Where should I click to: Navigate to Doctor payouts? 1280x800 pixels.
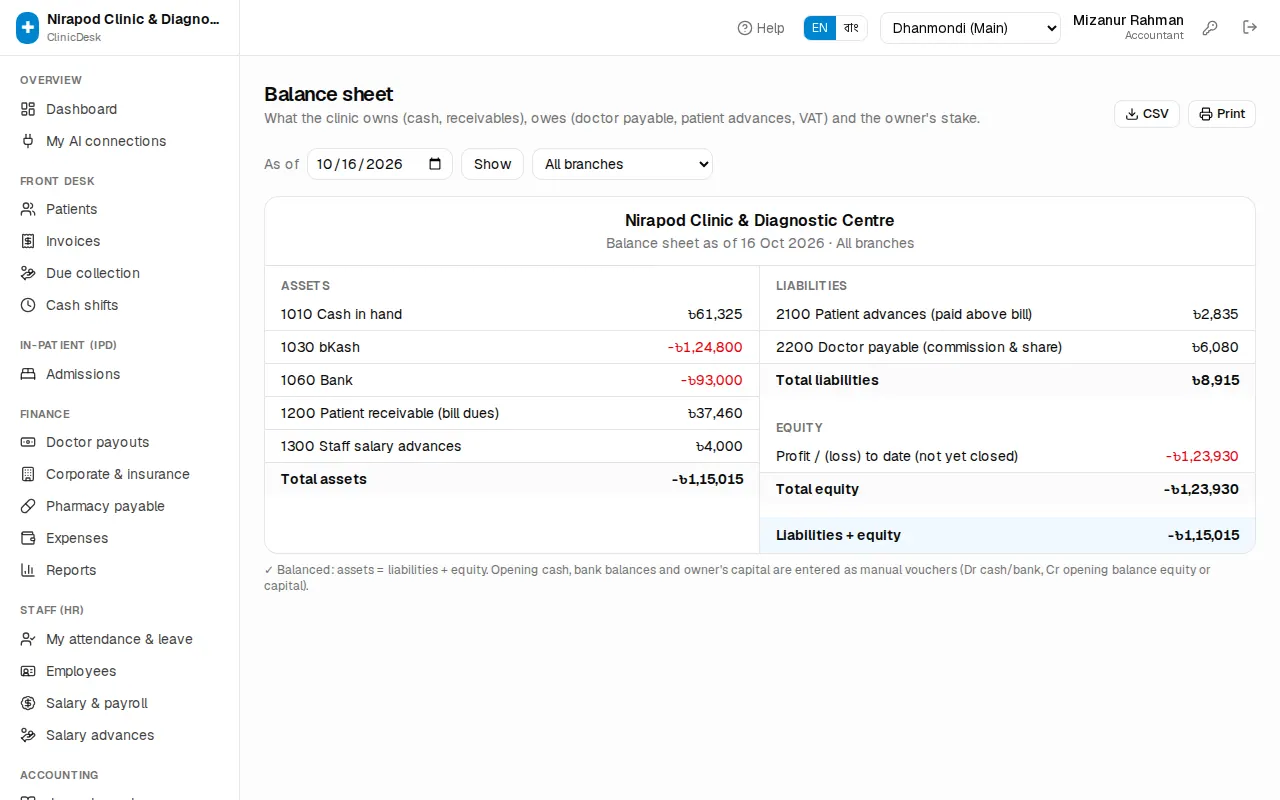click(x=119, y=442)
